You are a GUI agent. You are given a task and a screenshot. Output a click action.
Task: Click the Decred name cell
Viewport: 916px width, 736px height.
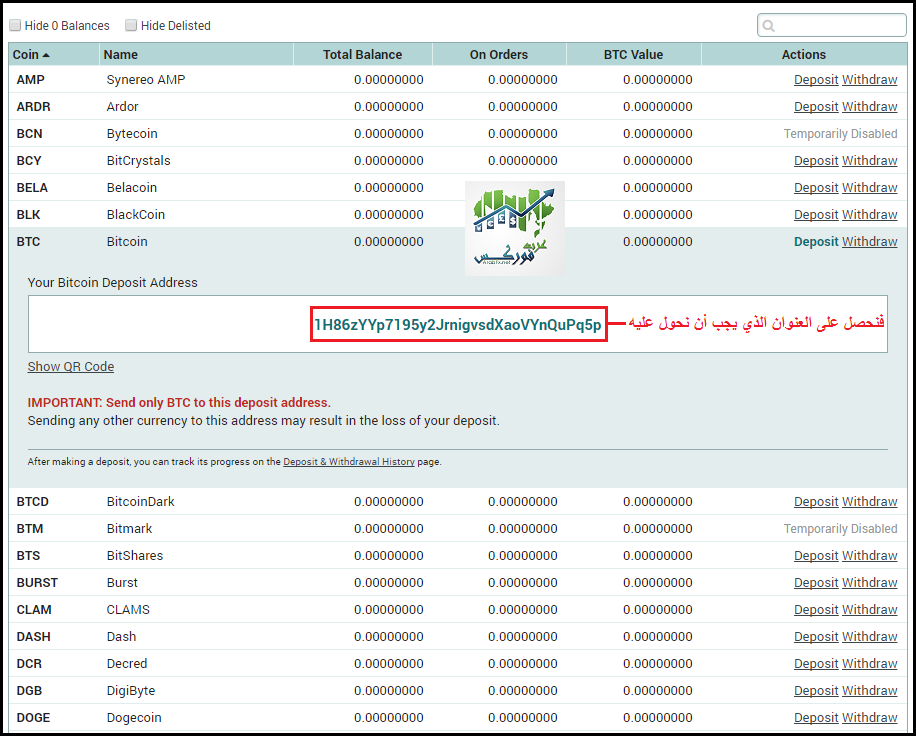[127, 664]
